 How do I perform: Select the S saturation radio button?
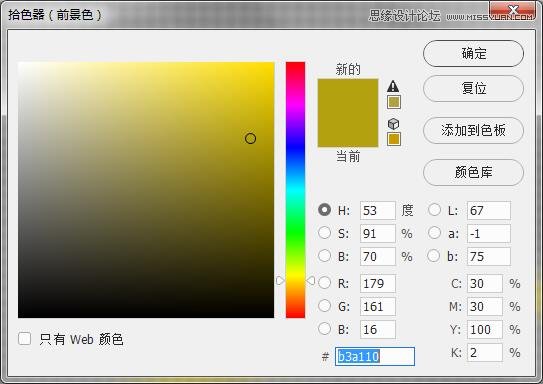tap(324, 233)
